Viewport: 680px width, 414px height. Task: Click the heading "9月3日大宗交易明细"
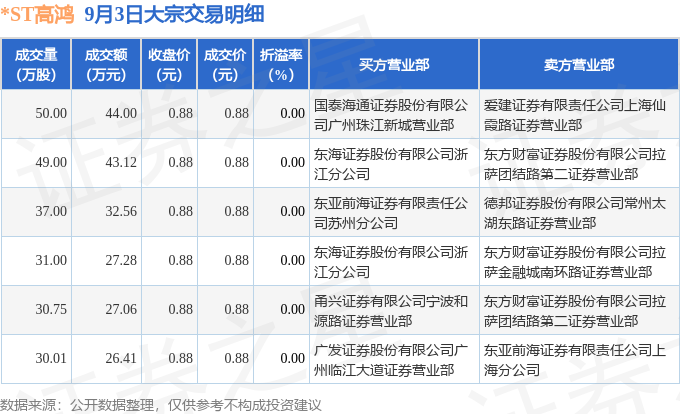click(x=174, y=15)
